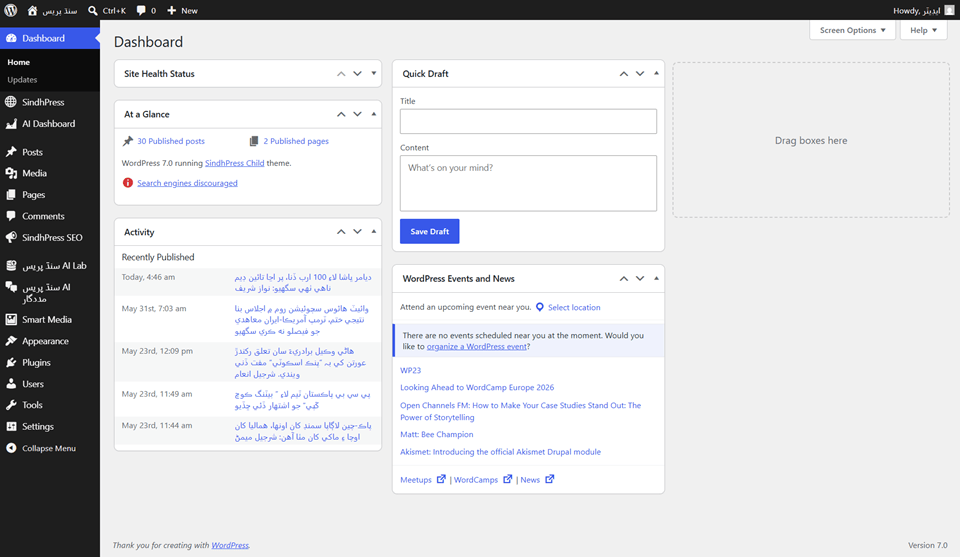Open the AI helper chat sidebar item
Image resolution: width=960 pixels, height=557 pixels.
click(50, 293)
